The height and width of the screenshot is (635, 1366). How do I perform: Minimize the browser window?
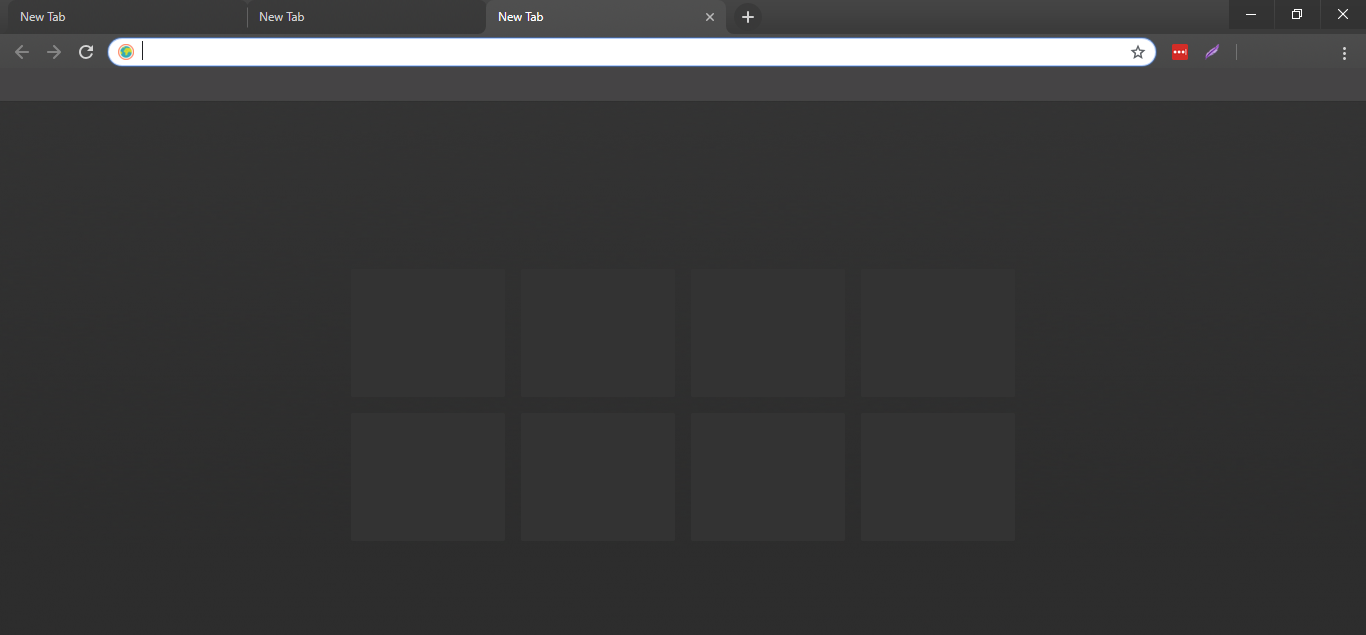1251,14
